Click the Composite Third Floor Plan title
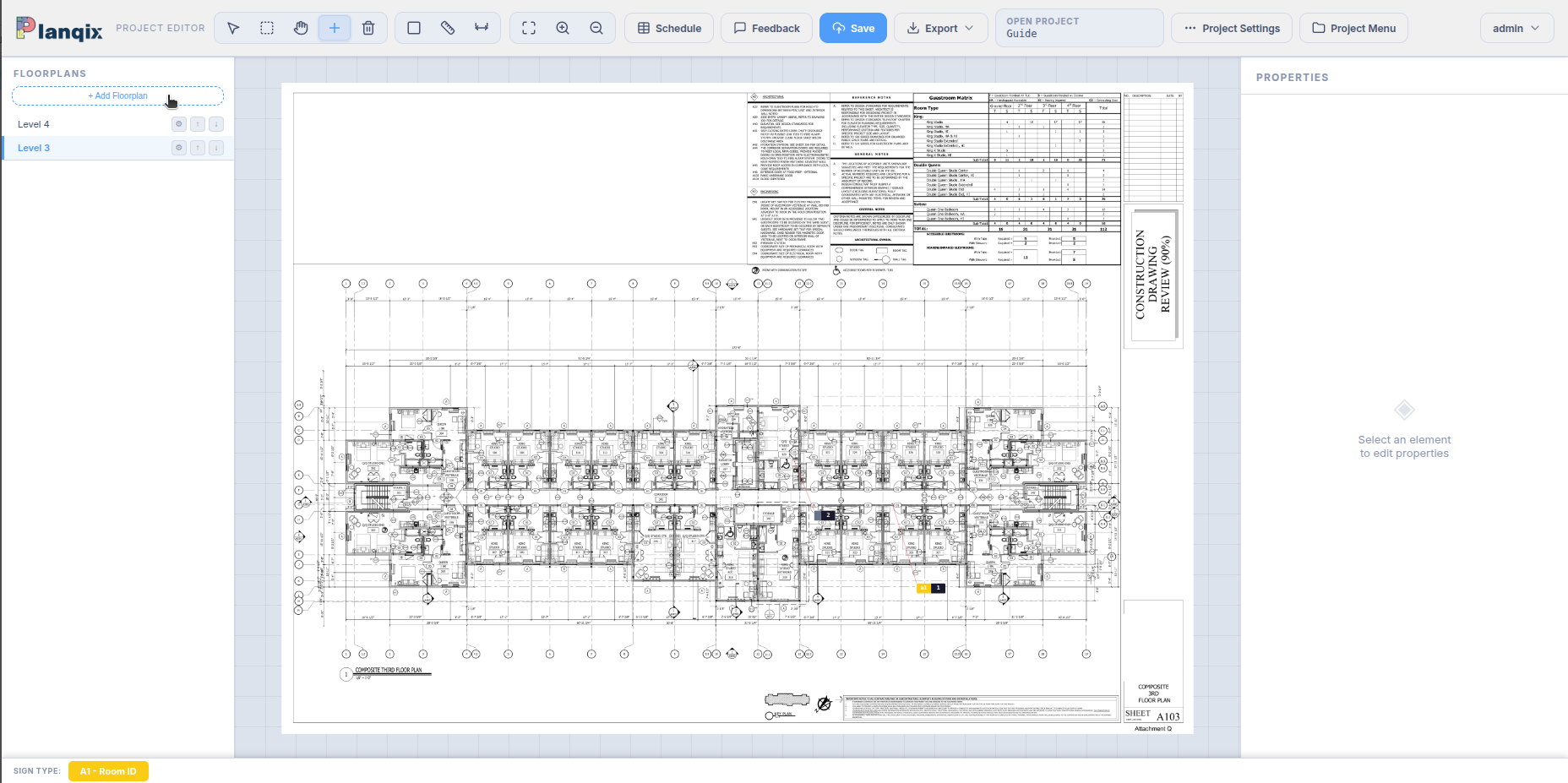Screen dimensions: 1568x783 pyautogui.click(x=388, y=670)
